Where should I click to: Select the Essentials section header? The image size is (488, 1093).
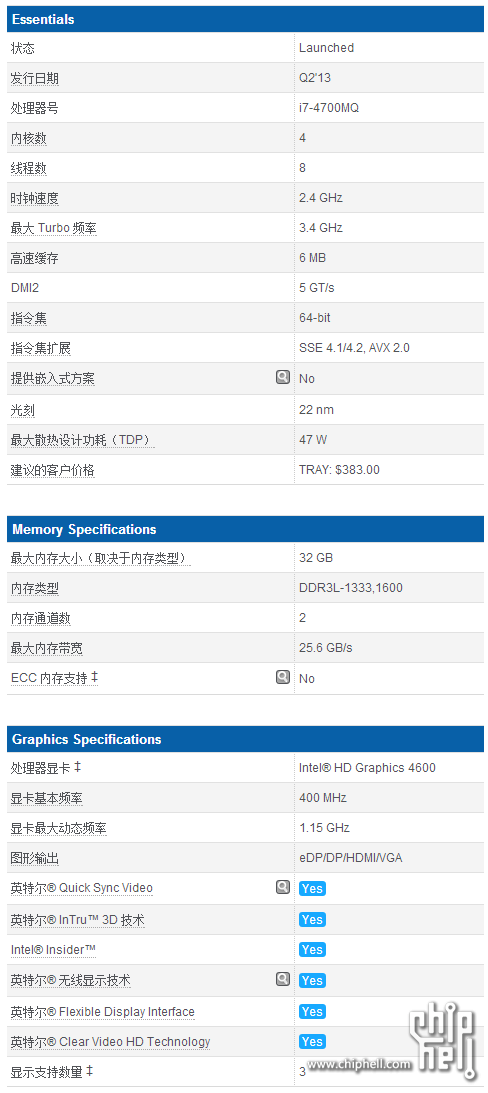[245, 20]
